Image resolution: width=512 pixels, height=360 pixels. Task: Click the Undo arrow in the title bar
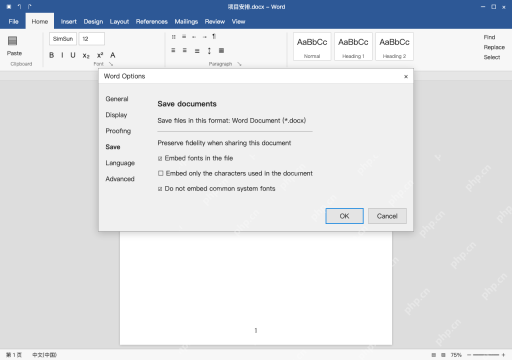click(x=19, y=7)
